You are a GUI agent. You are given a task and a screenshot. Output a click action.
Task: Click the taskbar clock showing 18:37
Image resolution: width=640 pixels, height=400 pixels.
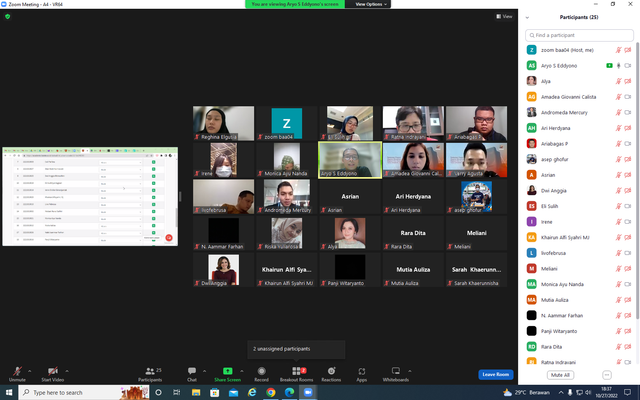pyautogui.click(x=607, y=392)
